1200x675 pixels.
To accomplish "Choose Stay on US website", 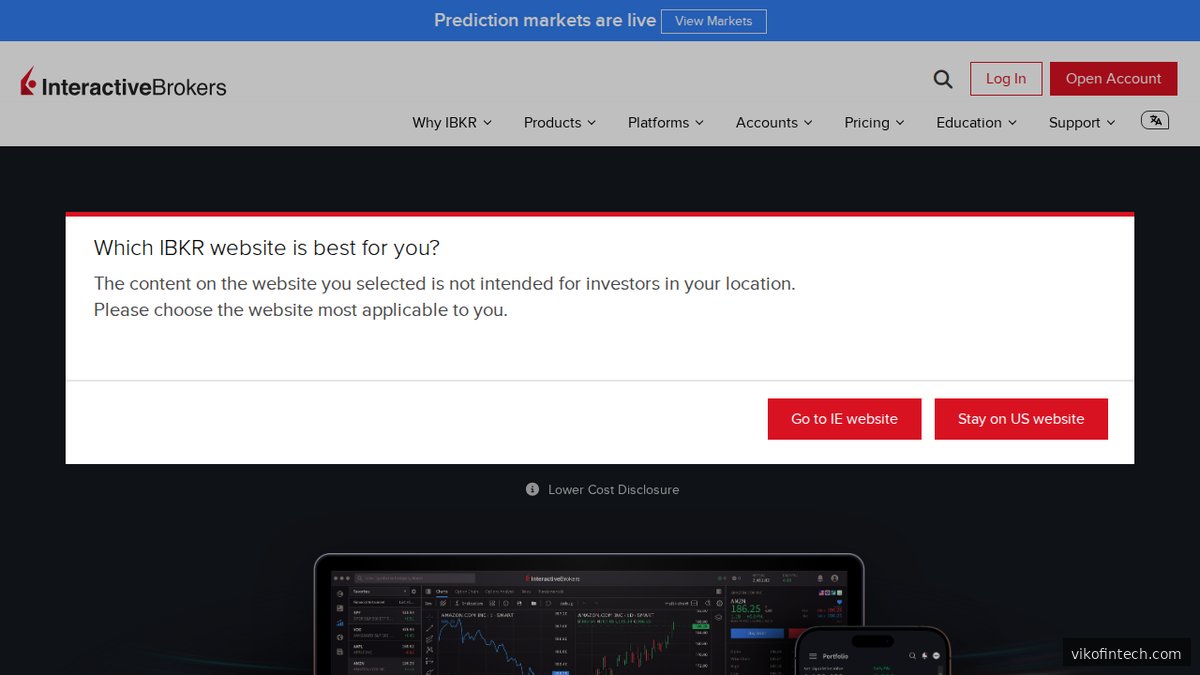I will [1021, 418].
